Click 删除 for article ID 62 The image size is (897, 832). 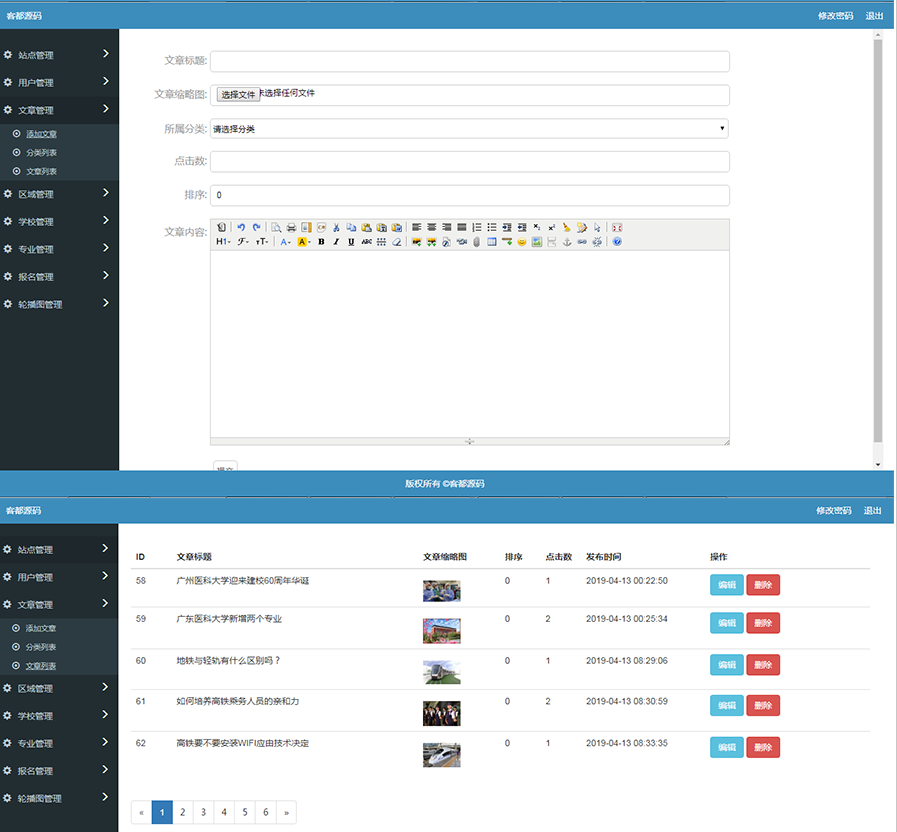tap(762, 747)
